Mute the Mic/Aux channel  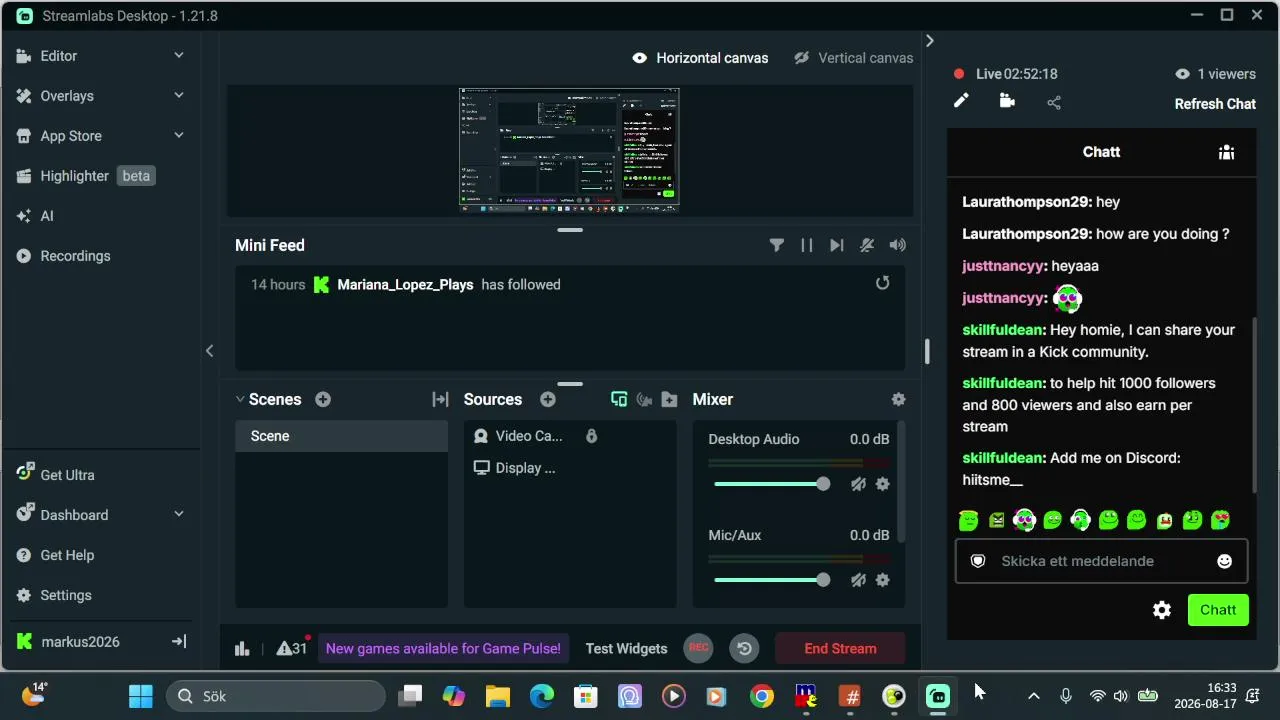858,580
